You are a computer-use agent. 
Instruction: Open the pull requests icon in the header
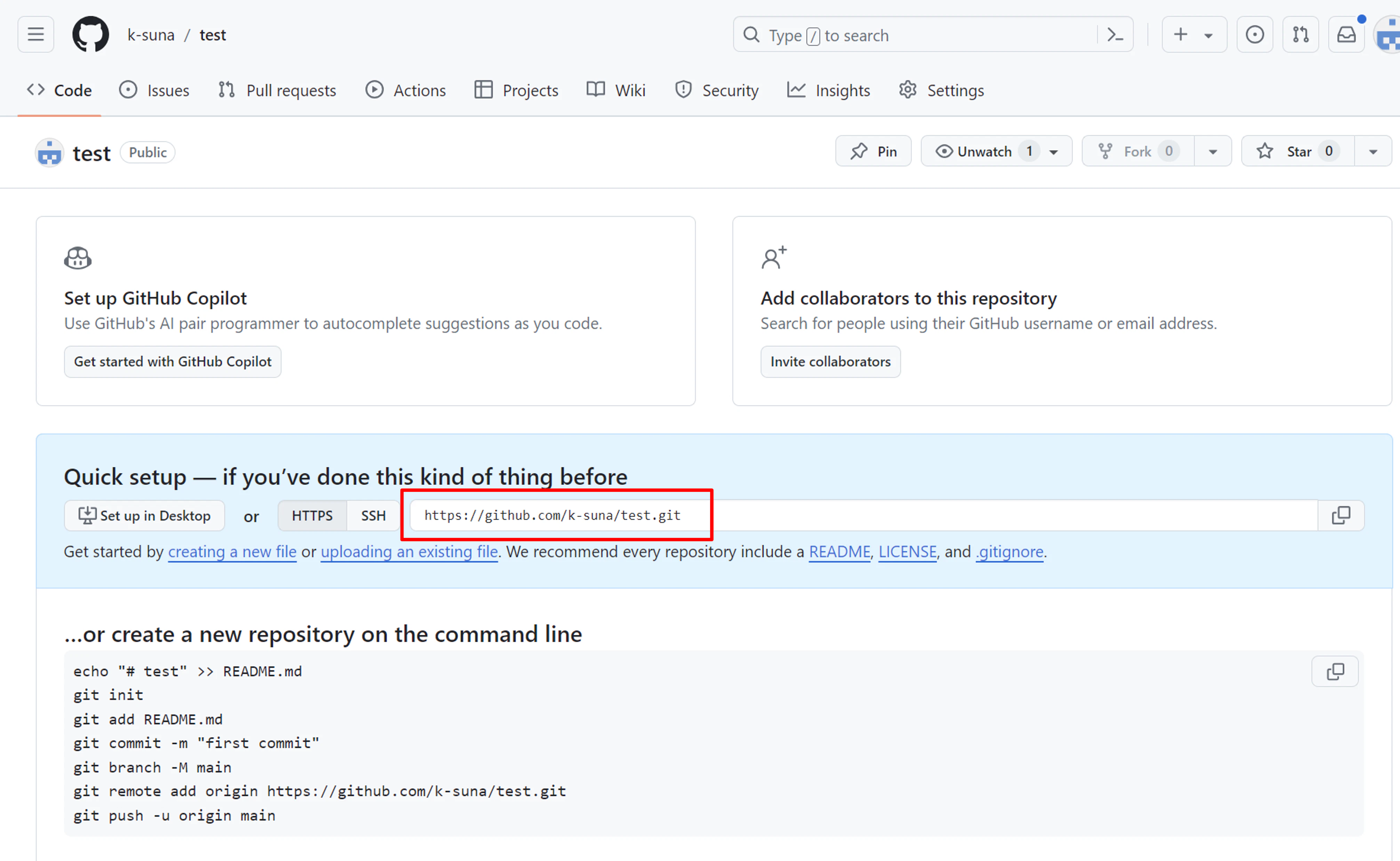tap(1301, 35)
